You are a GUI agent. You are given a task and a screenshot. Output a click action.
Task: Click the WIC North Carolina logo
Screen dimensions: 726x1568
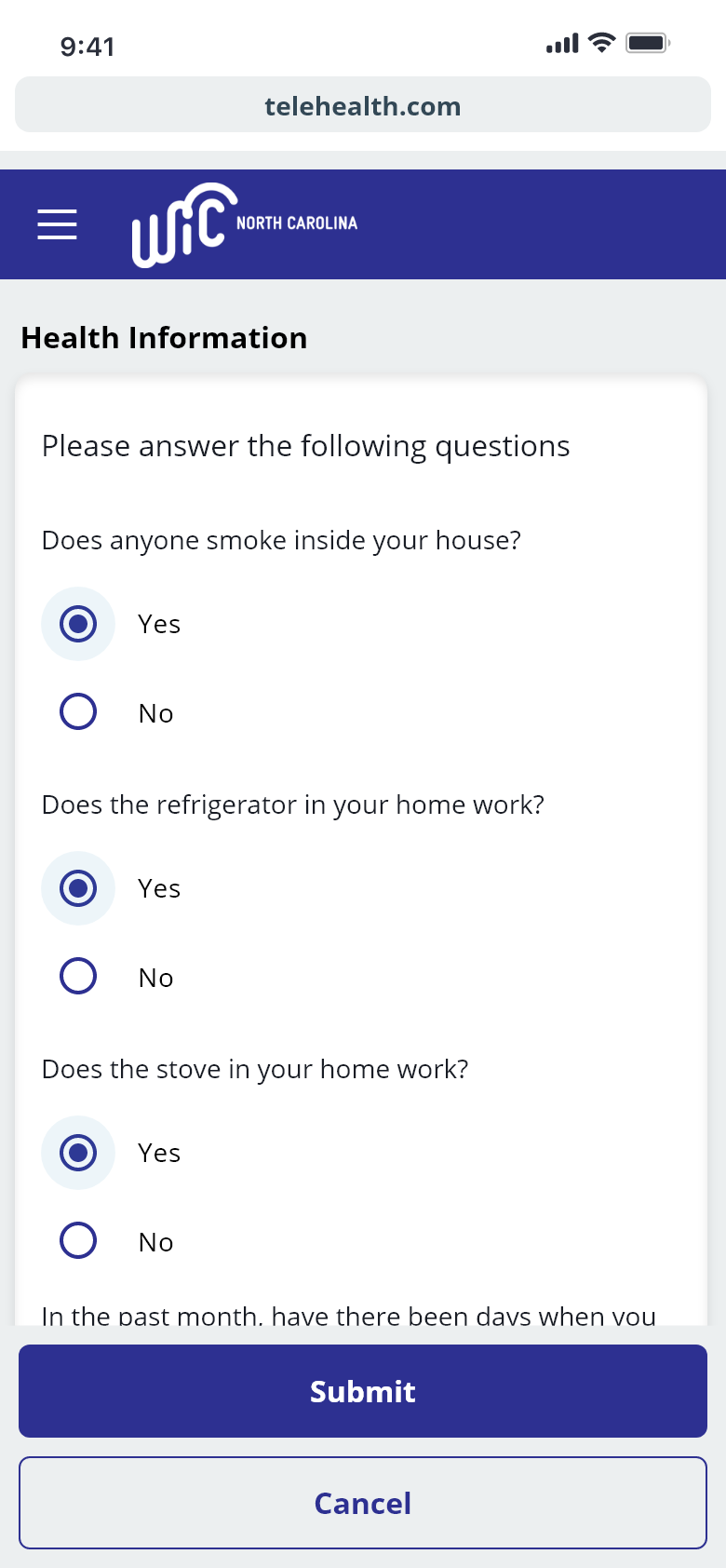(244, 224)
